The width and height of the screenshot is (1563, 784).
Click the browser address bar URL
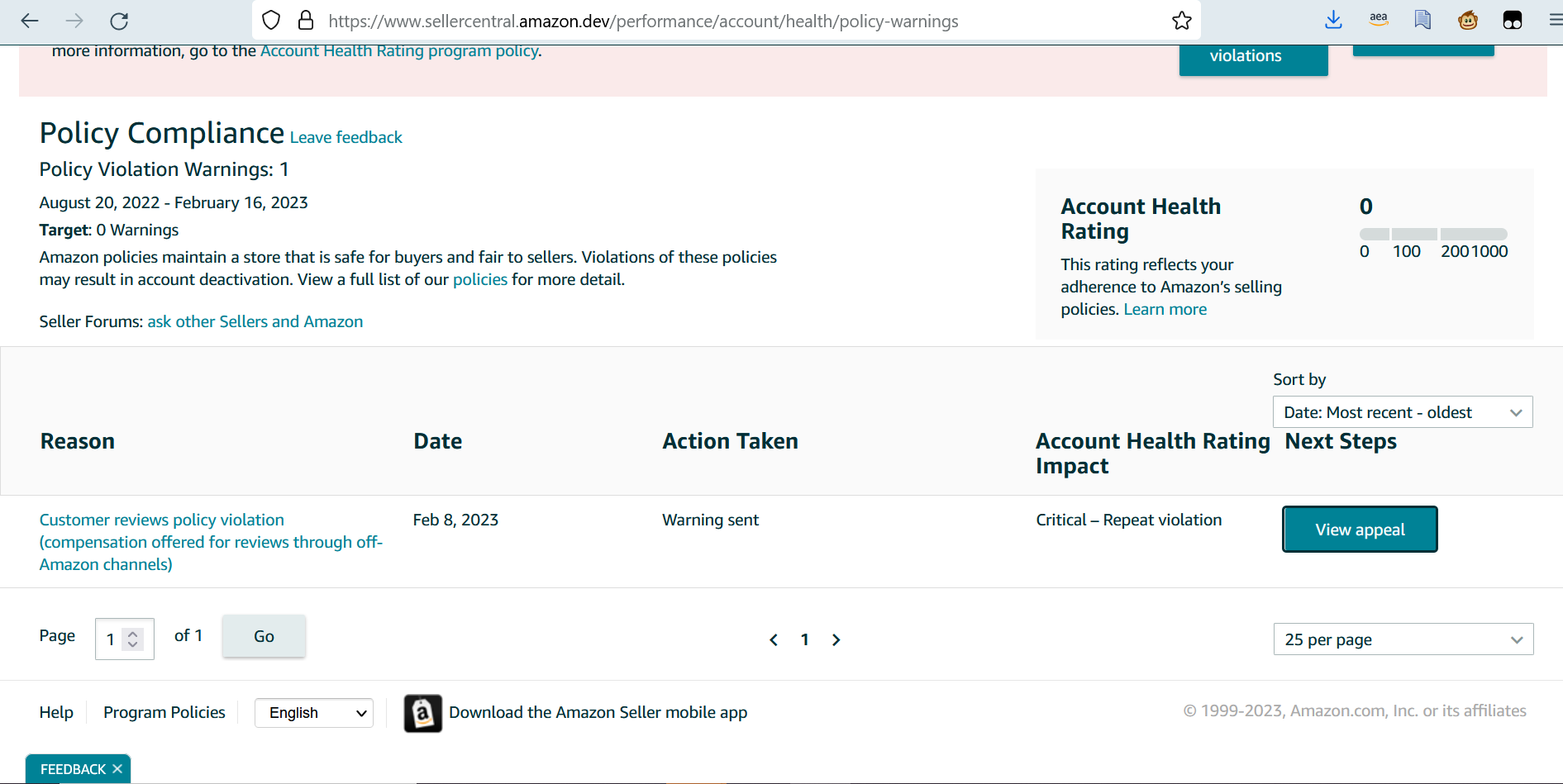tap(643, 21)
